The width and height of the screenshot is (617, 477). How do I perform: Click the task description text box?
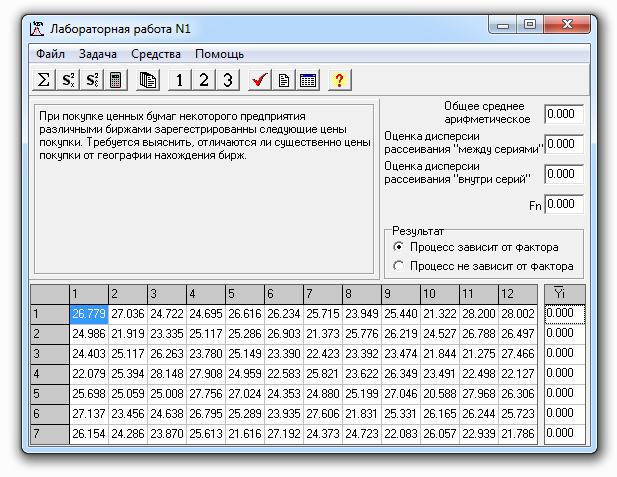[204, 189]
